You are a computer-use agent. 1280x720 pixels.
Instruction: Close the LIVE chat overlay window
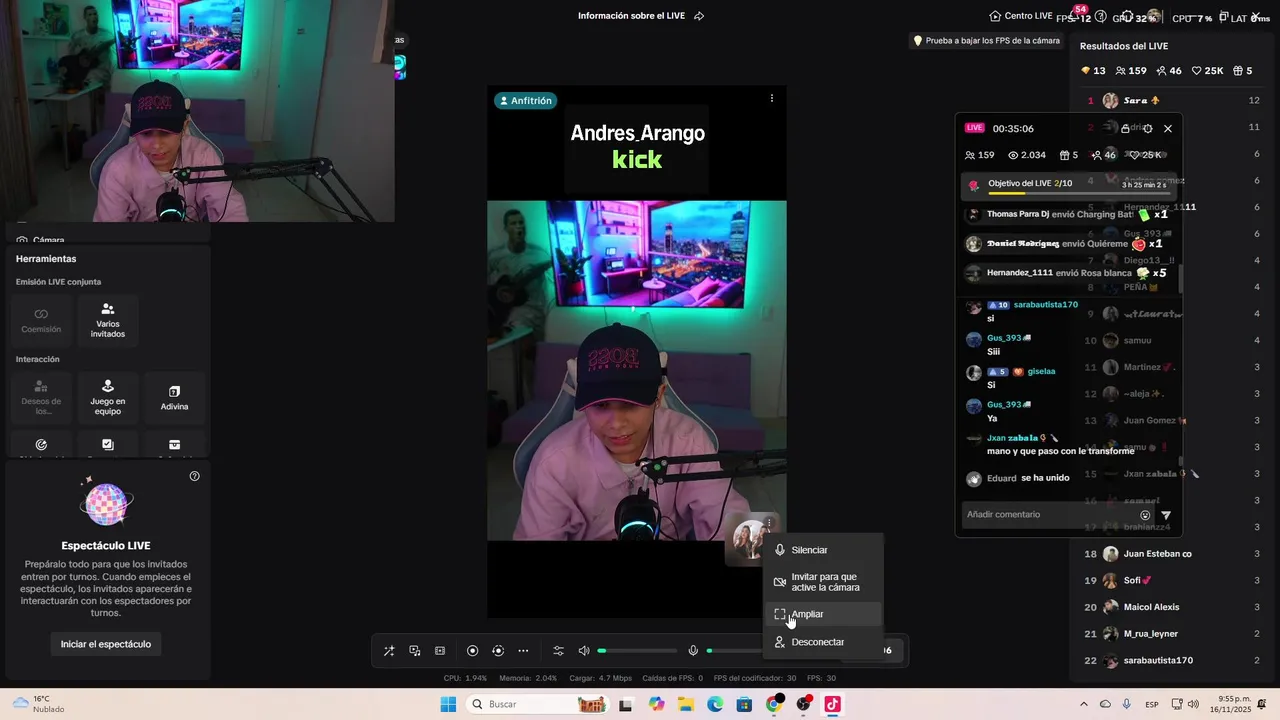[1167, 129]
